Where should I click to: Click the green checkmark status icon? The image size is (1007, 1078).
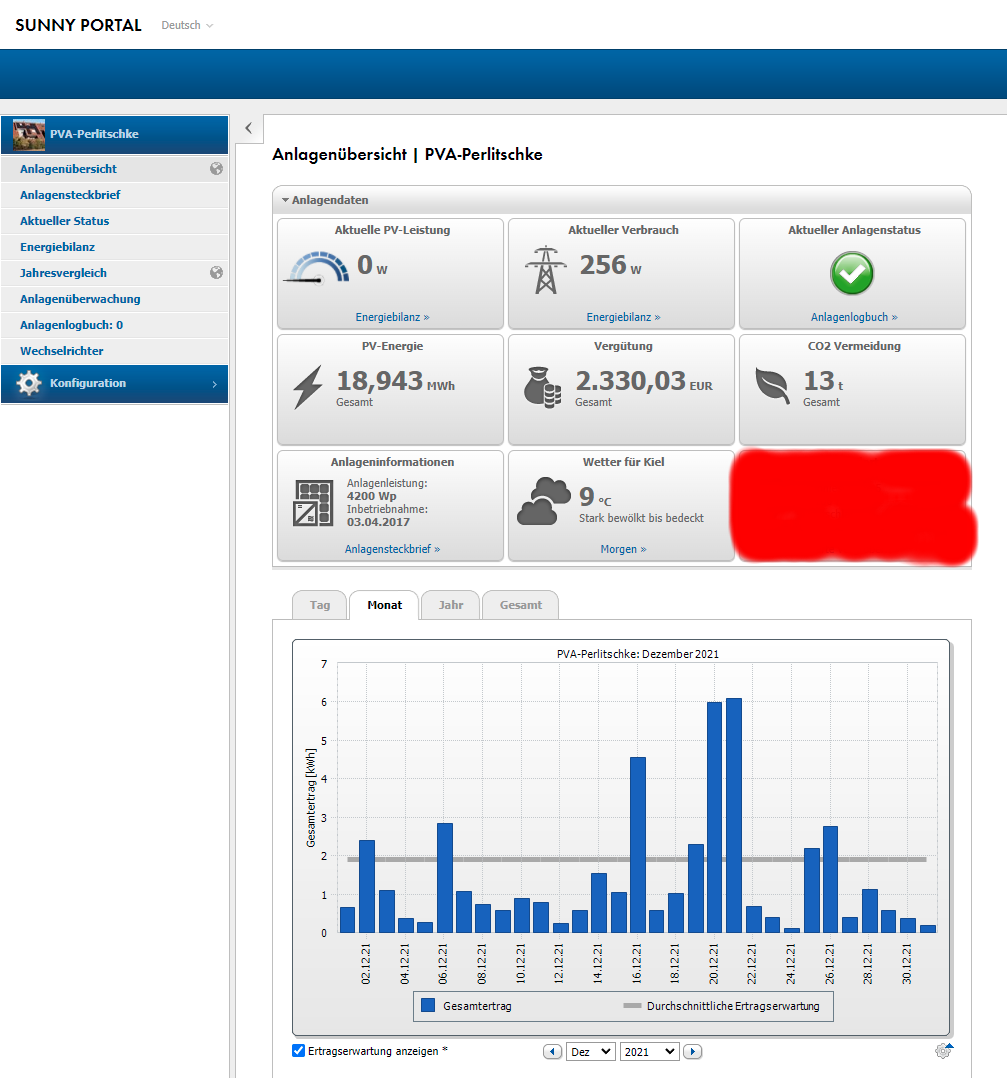(852, 273)
